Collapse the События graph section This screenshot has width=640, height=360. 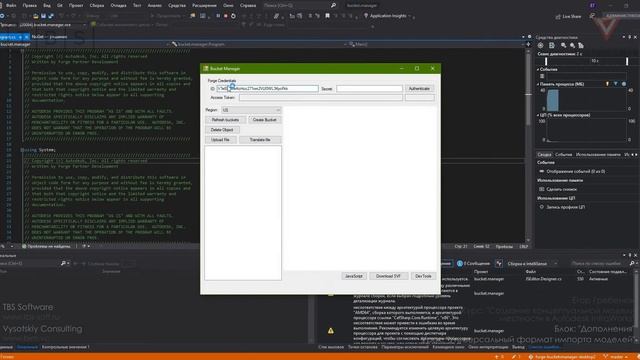click(x=538, y=70)
